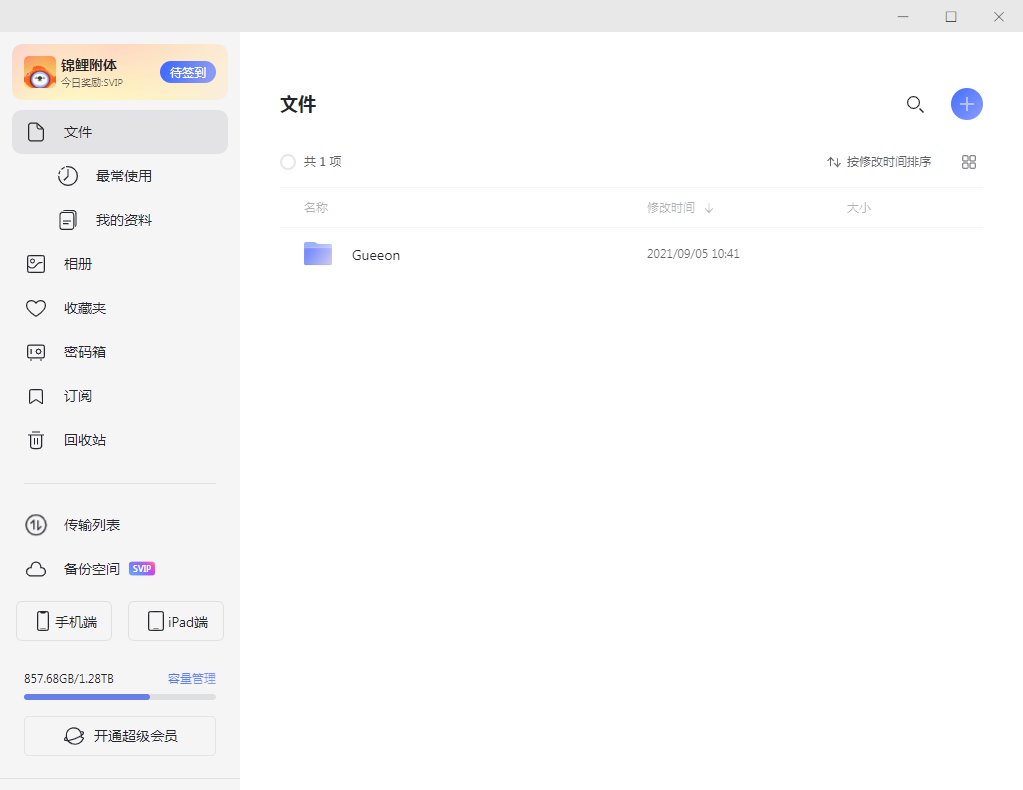Click the search magnifier icon
Viewport: 1023px width, 790px height.
click(x=914, y=104)
